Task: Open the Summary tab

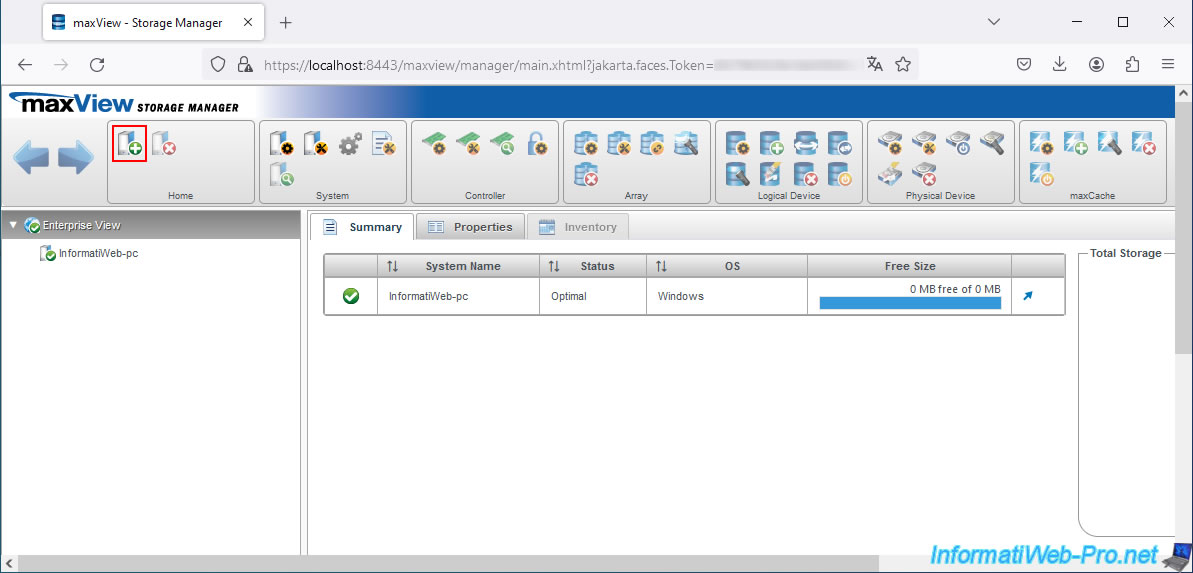Action: tap(362, 227)
